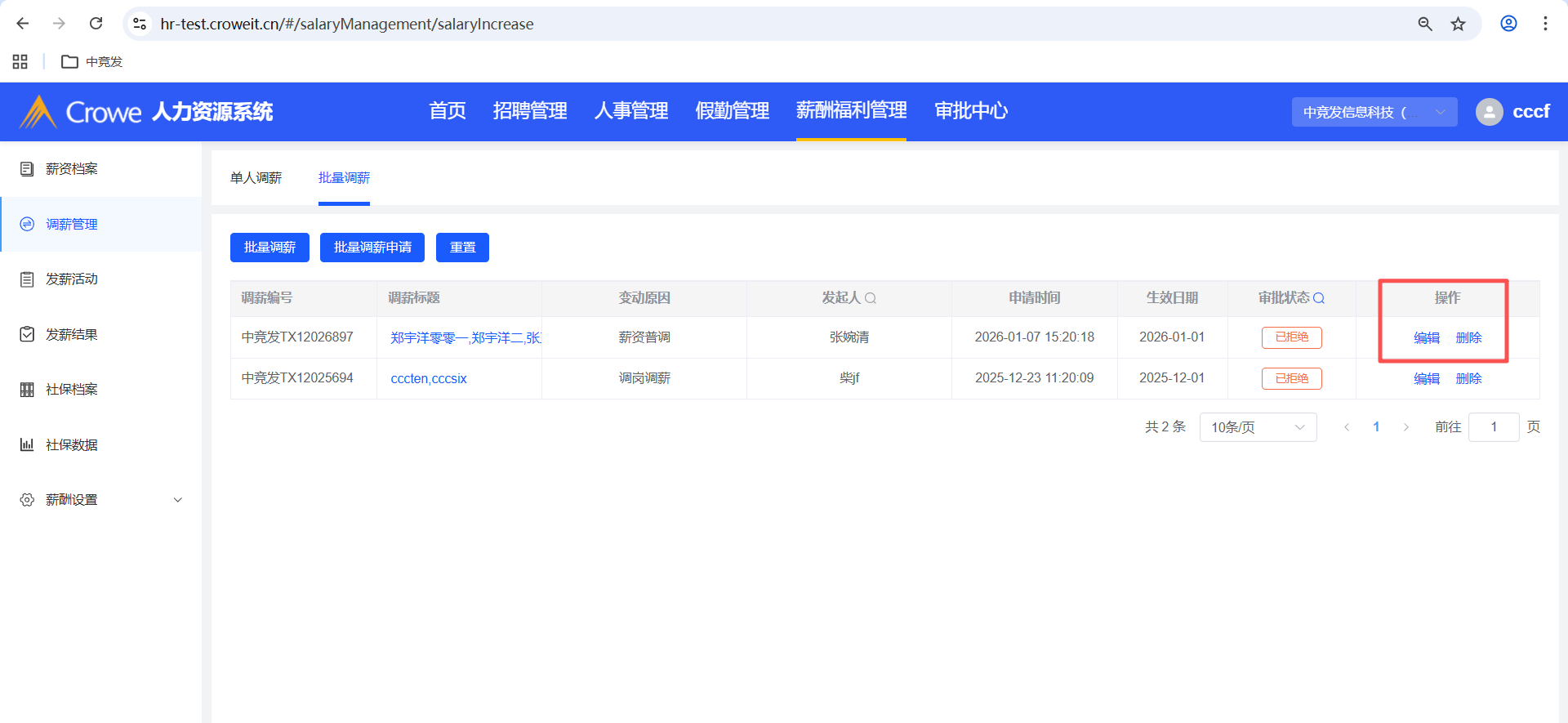1568x723 pixels.
Task: Open 审批中心 in the top navigation
Action: [x=970, y=111]
